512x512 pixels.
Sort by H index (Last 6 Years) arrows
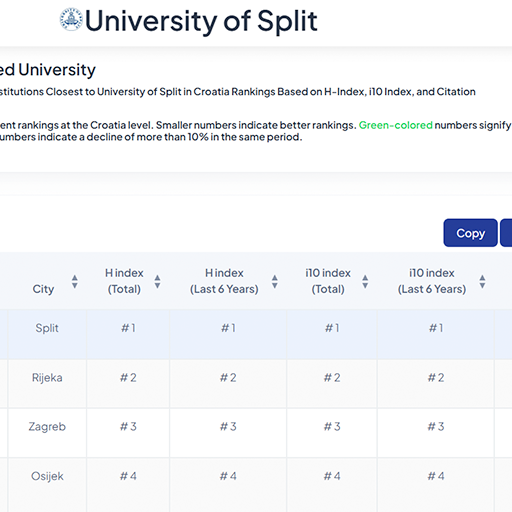[275, 282]
